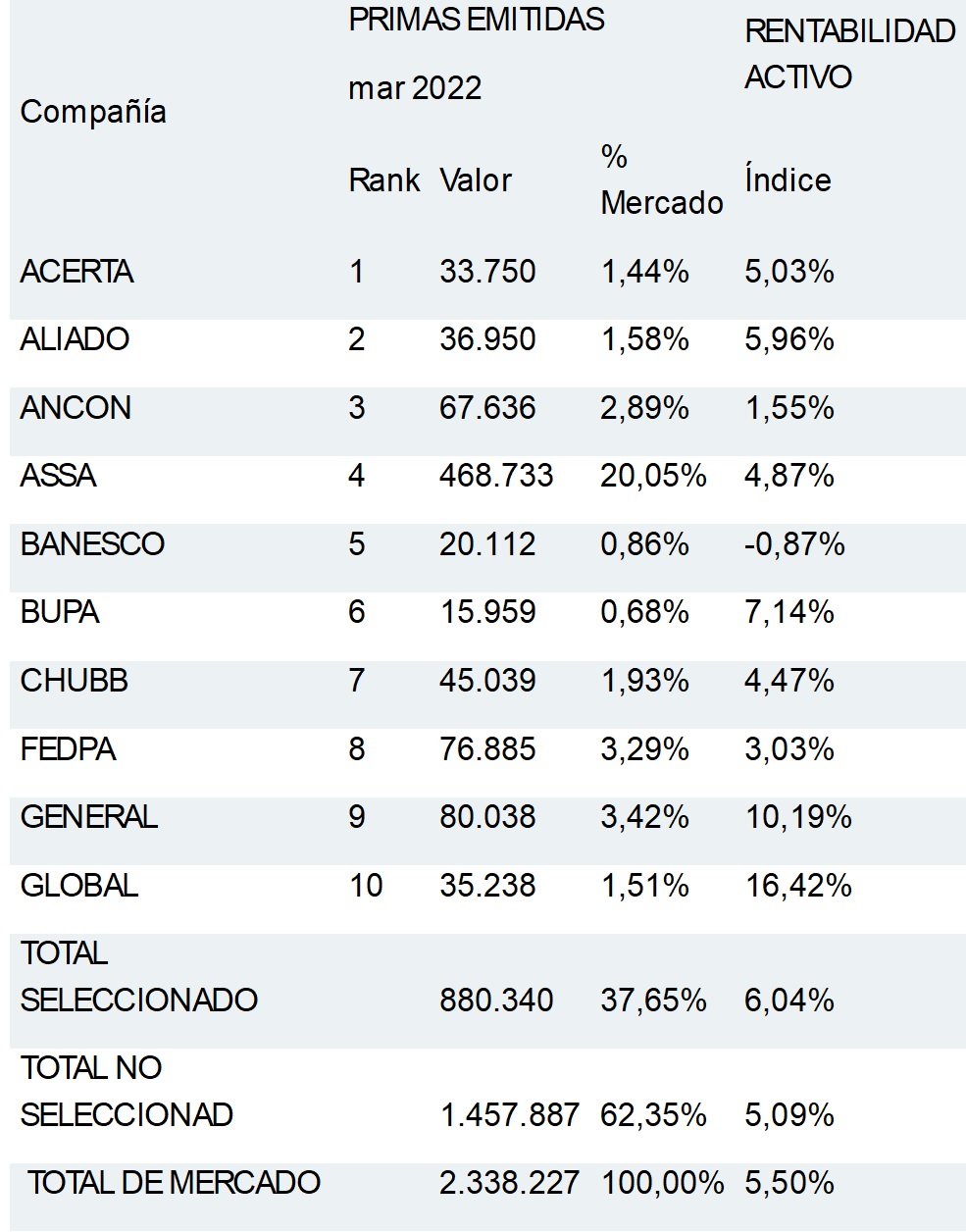Select ANCON's value 67.636
This screenshot has width=966, height=1232.
pos(487,408)
